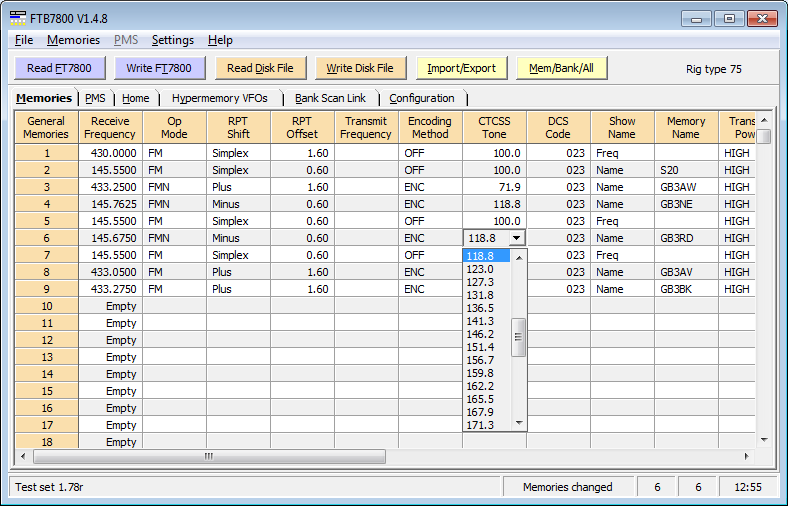The width and height of the screenshot is (788, 506).
Task: Click the Mem/Bank/All button
Action: pyautogui.click(x=561, y=68)
